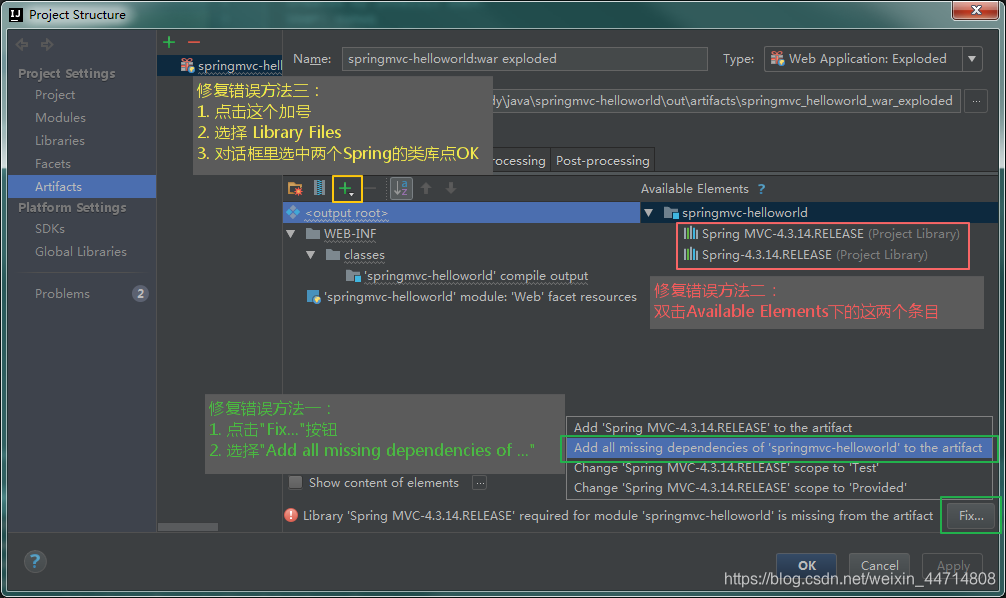
Task: Click the forward navigation arrow
Action: click(47, 44)
